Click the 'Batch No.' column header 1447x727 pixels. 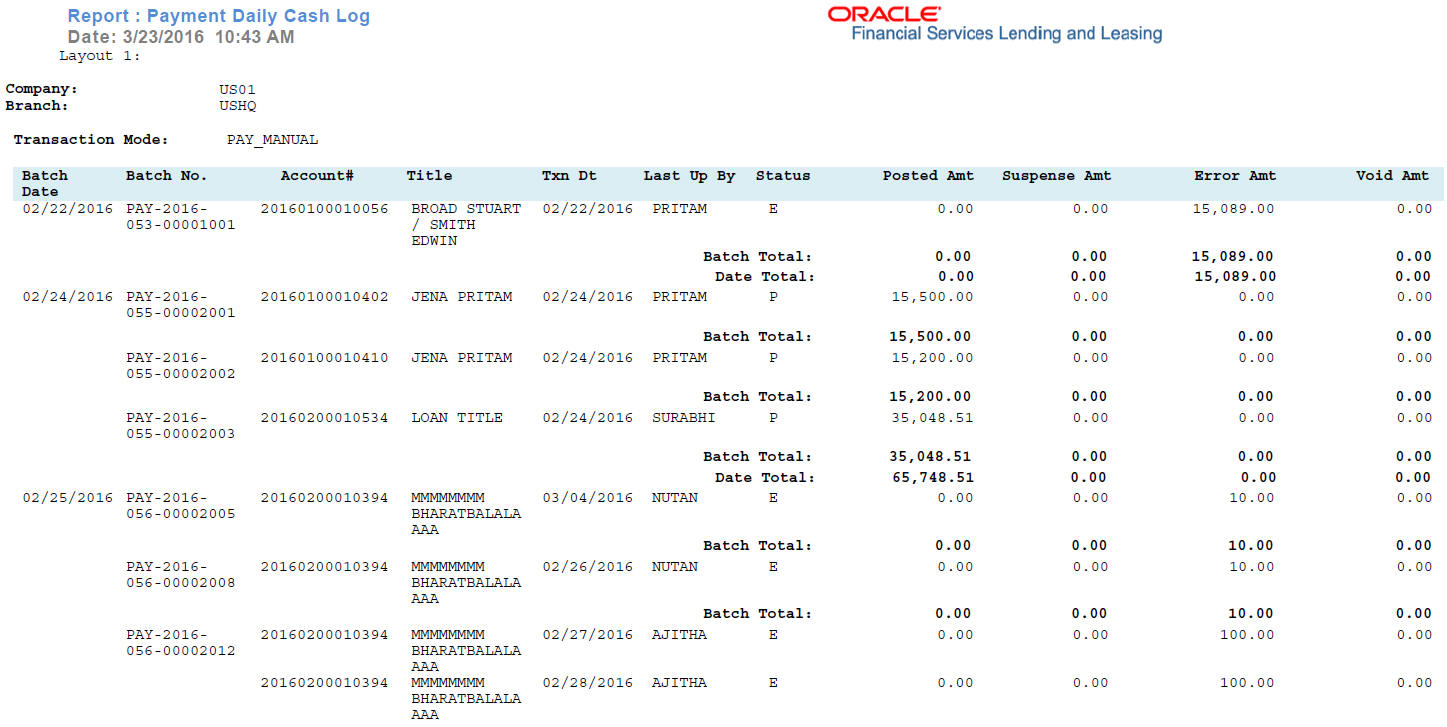[166, 175]
